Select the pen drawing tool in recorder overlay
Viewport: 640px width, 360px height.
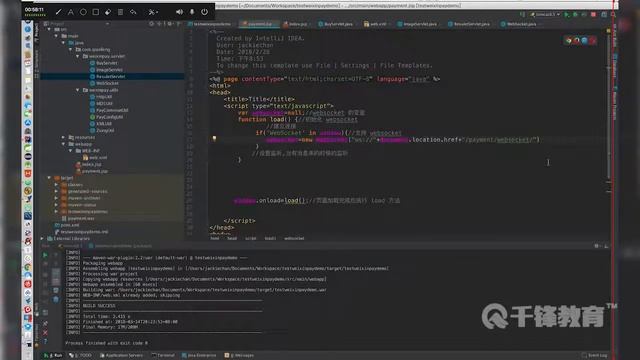click(x=58, y=12)
